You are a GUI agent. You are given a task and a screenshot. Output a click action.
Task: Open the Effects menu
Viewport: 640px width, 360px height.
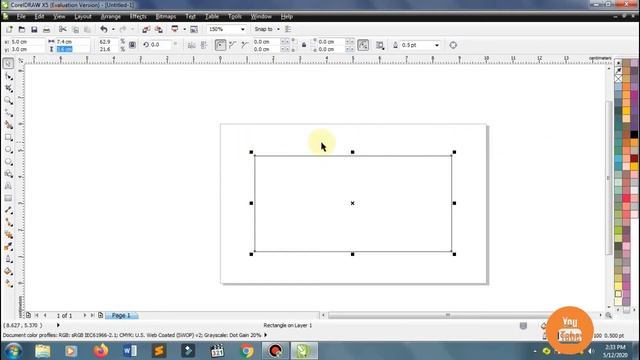[x=138, y=17]
